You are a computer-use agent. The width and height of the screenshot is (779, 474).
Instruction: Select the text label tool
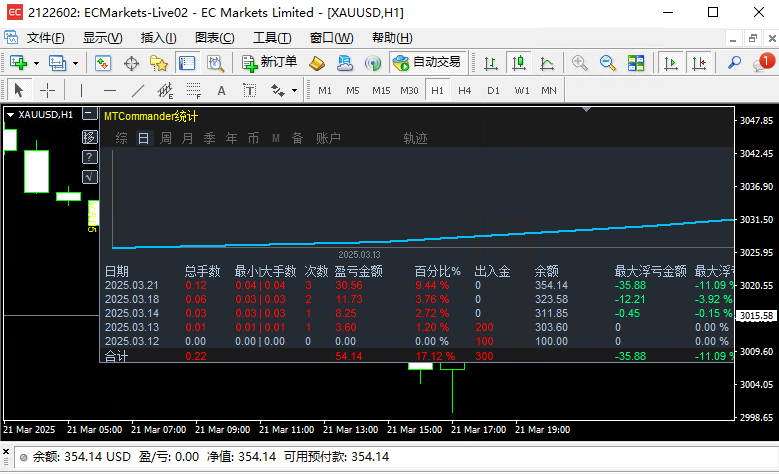pos(249,90)
